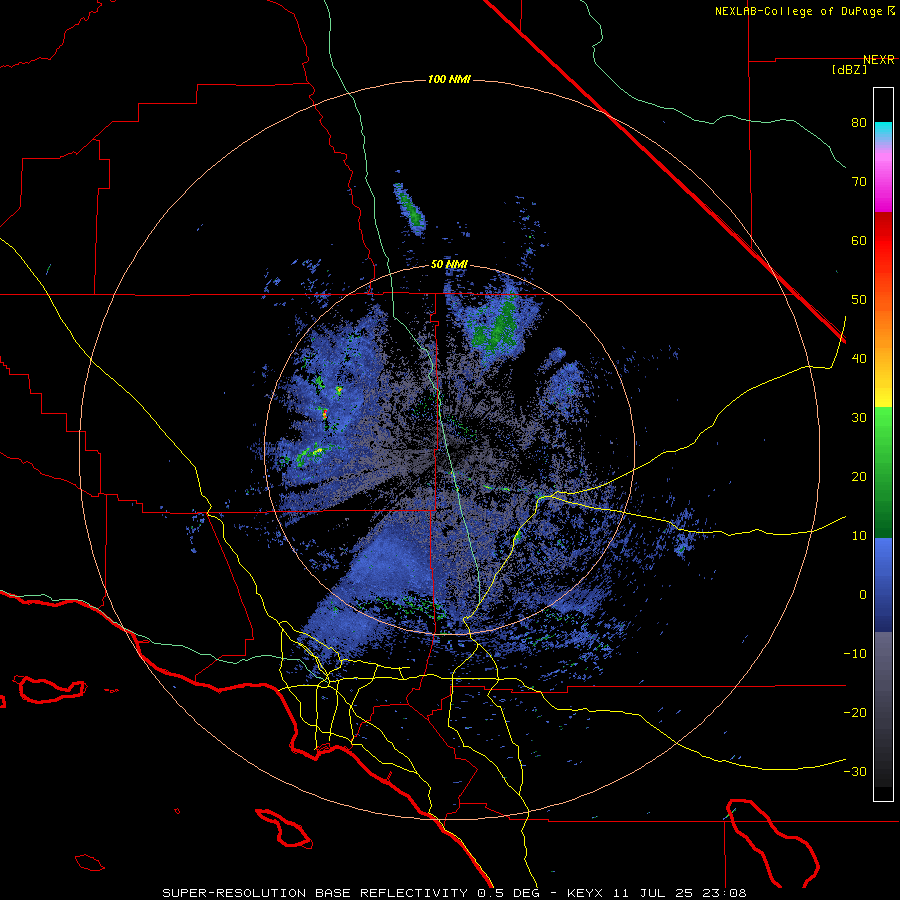This screenshot has height=900, width=900.
Task: Click the 40 value on the dBZ scale
Action: (859, 359)
